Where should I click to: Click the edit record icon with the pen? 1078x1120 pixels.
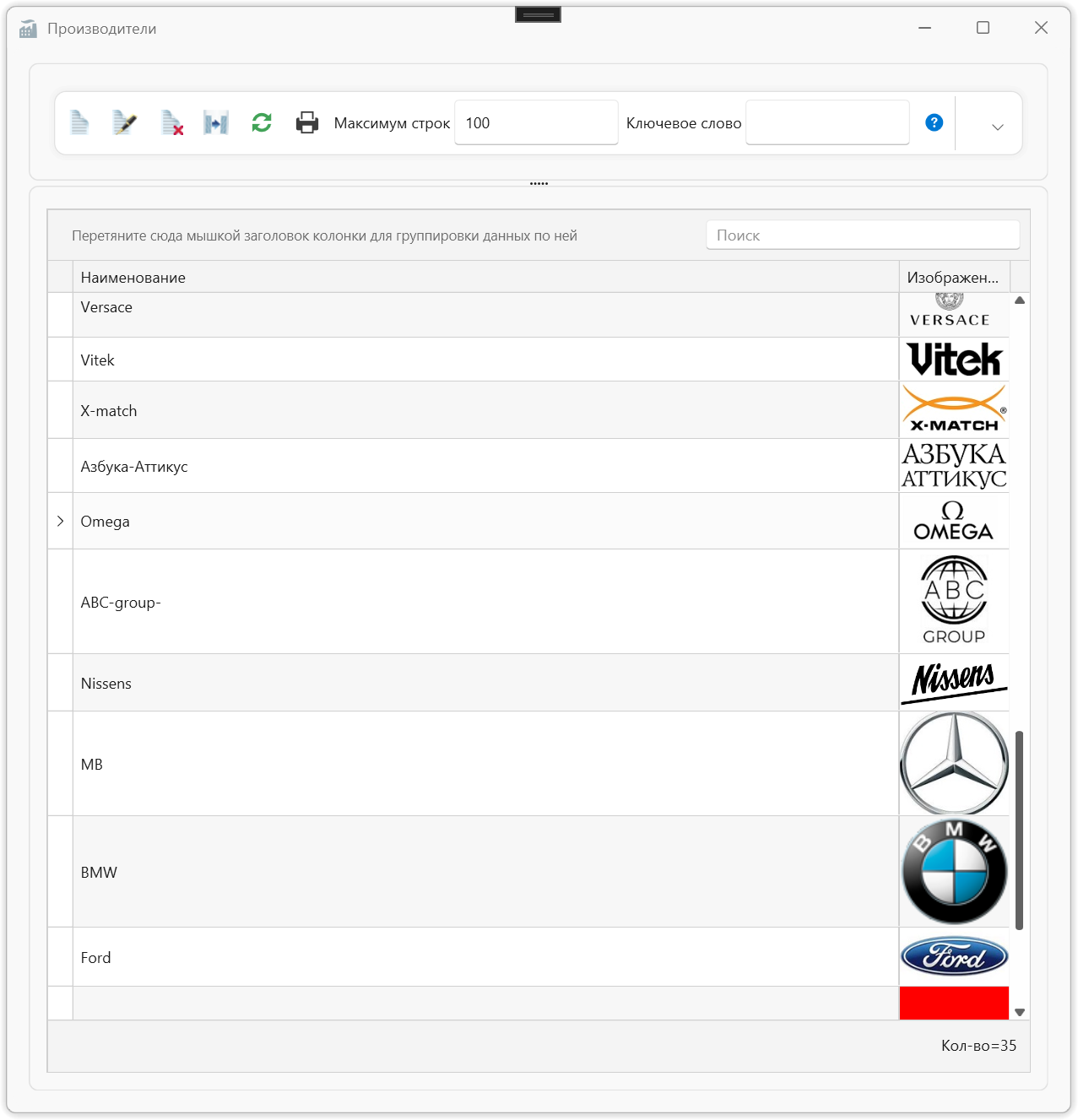click(125, 123)
